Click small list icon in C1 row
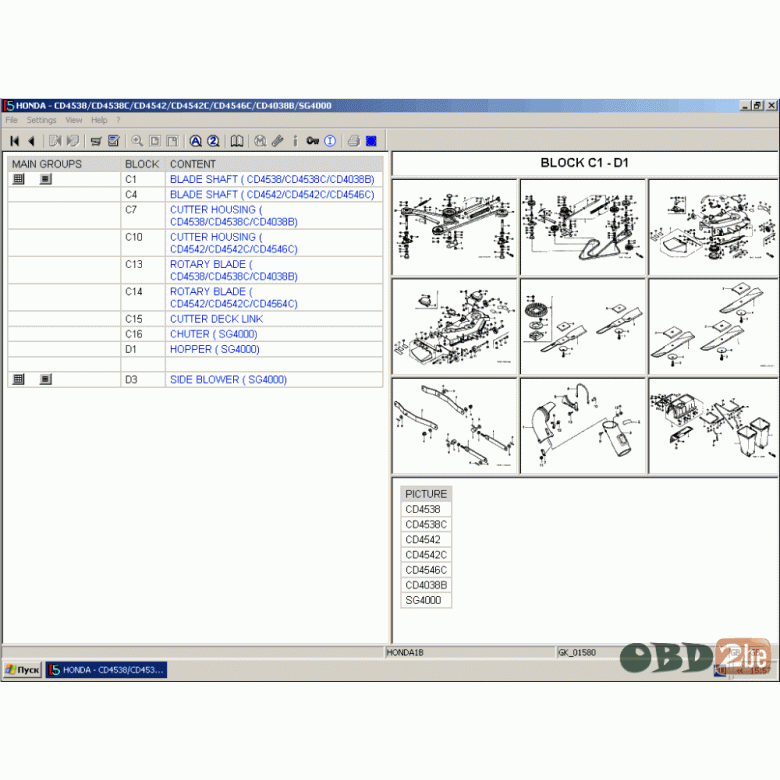Viewport: 780px width, 780px height. tap(45, 179)
